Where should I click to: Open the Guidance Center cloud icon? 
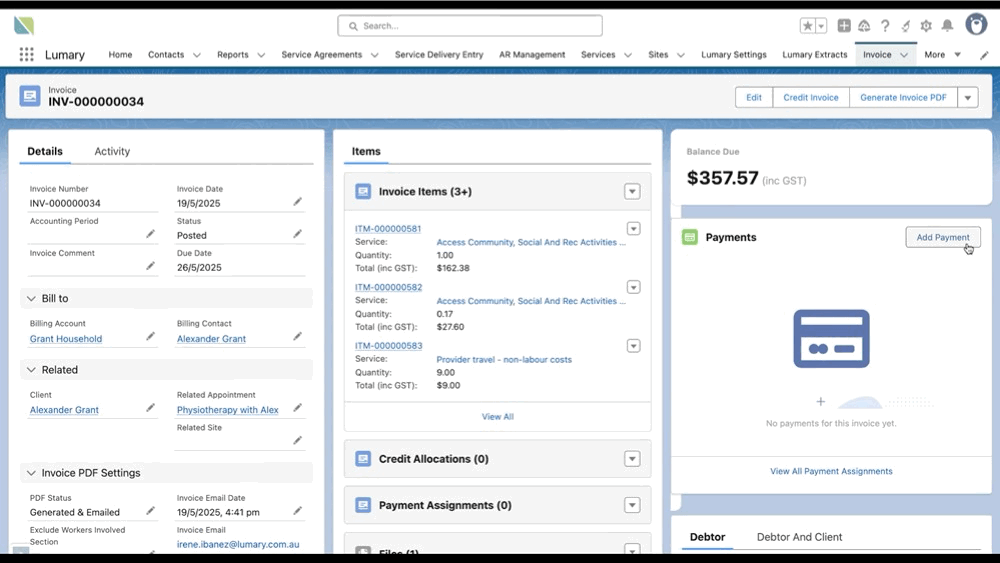click(x=864, y=26)
